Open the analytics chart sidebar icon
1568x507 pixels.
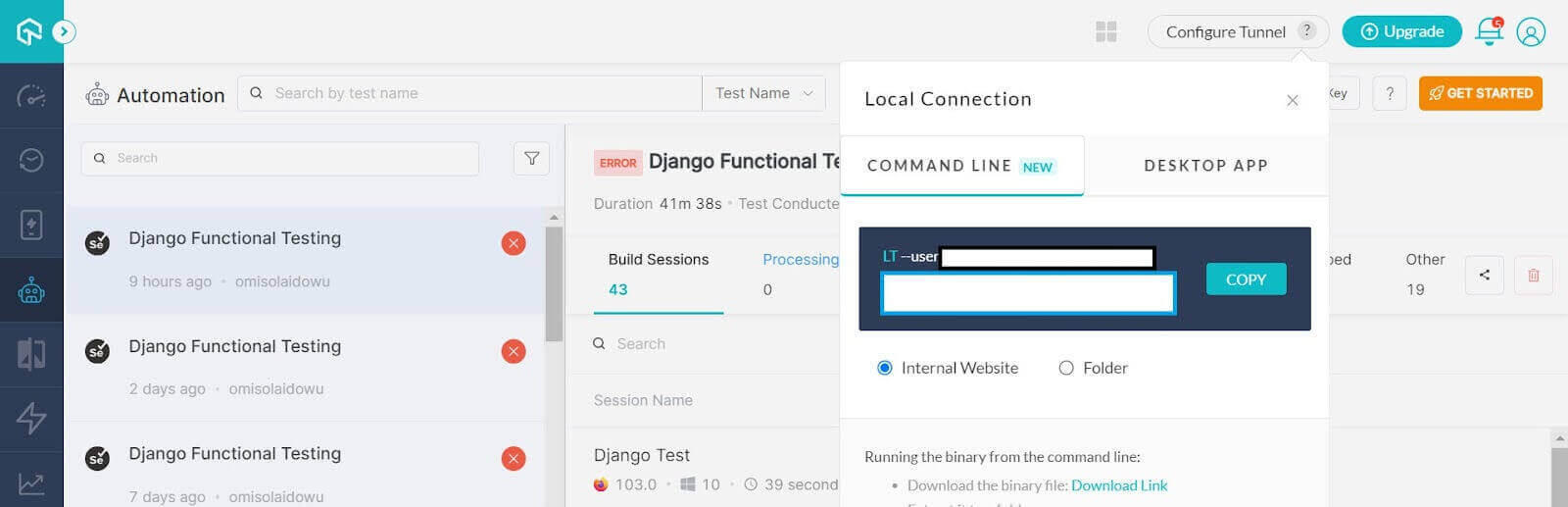(31, 483)
